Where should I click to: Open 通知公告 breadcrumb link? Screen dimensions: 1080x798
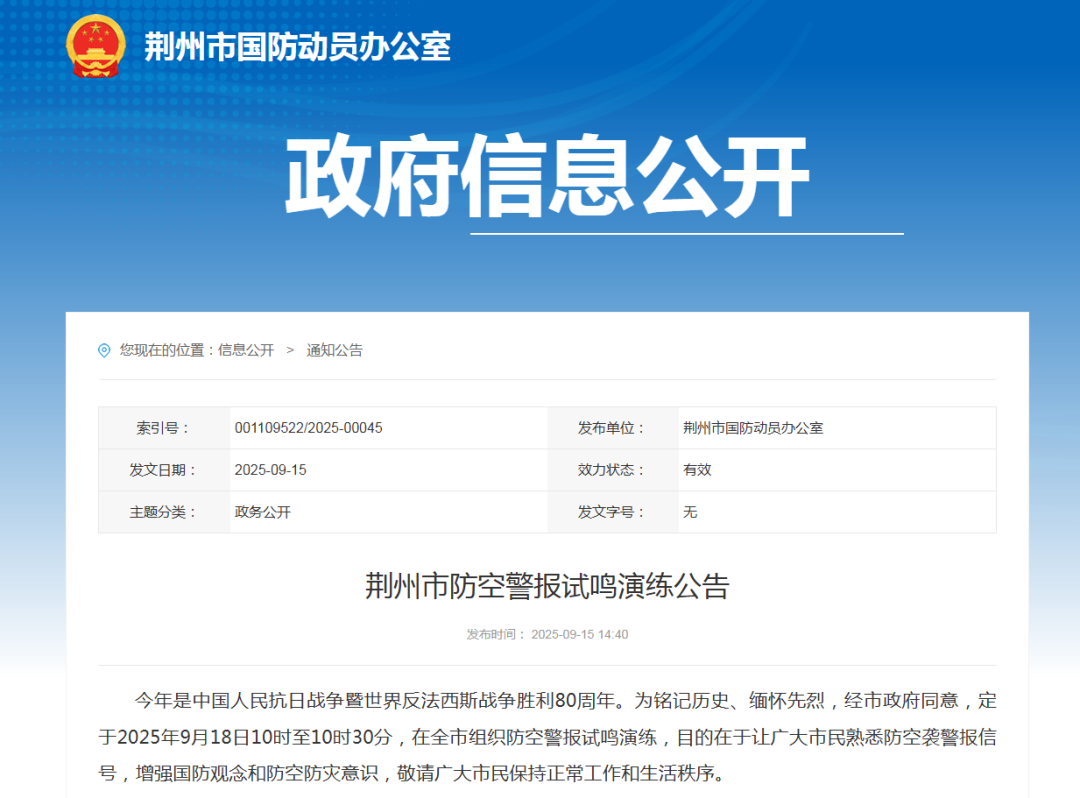coord(334,350)
